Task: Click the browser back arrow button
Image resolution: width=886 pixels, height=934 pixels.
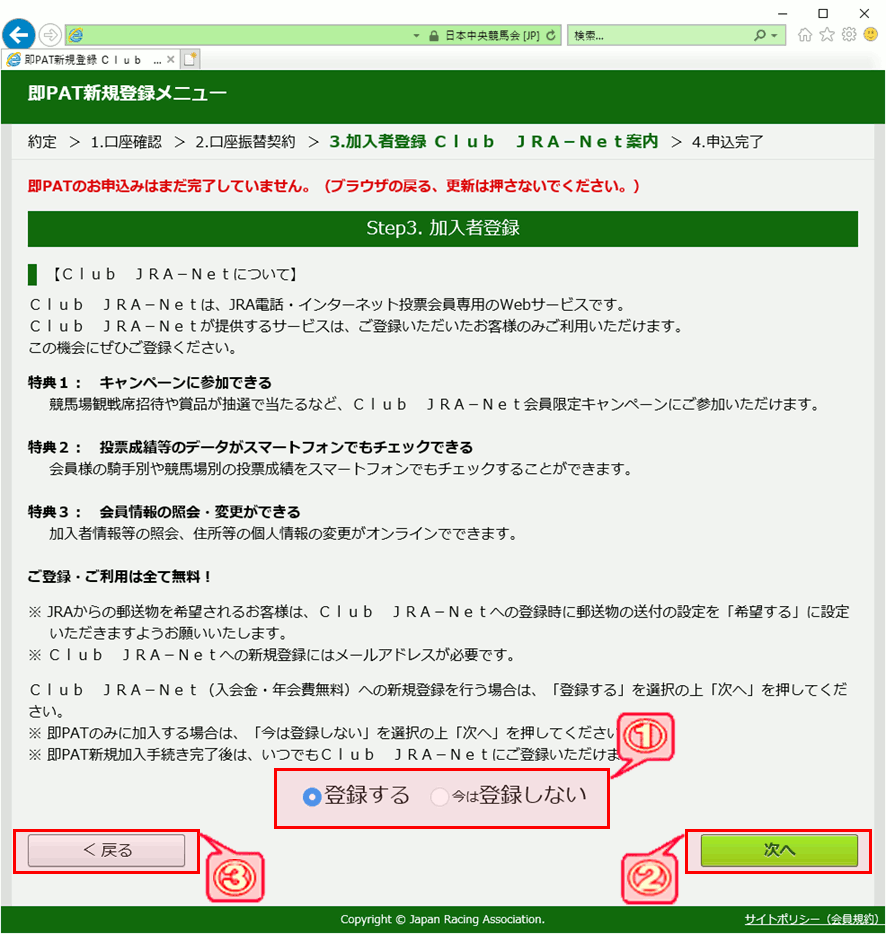Action: click(18, 34)
